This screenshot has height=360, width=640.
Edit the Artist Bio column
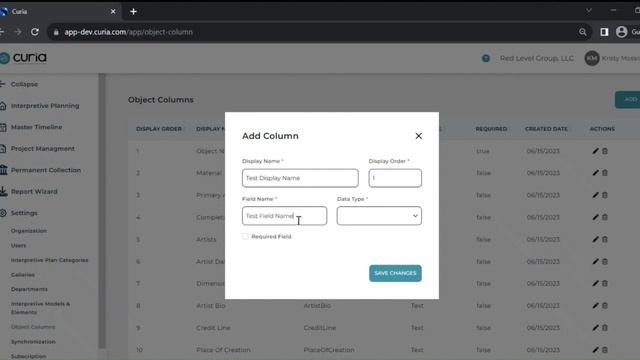[596, 305]
